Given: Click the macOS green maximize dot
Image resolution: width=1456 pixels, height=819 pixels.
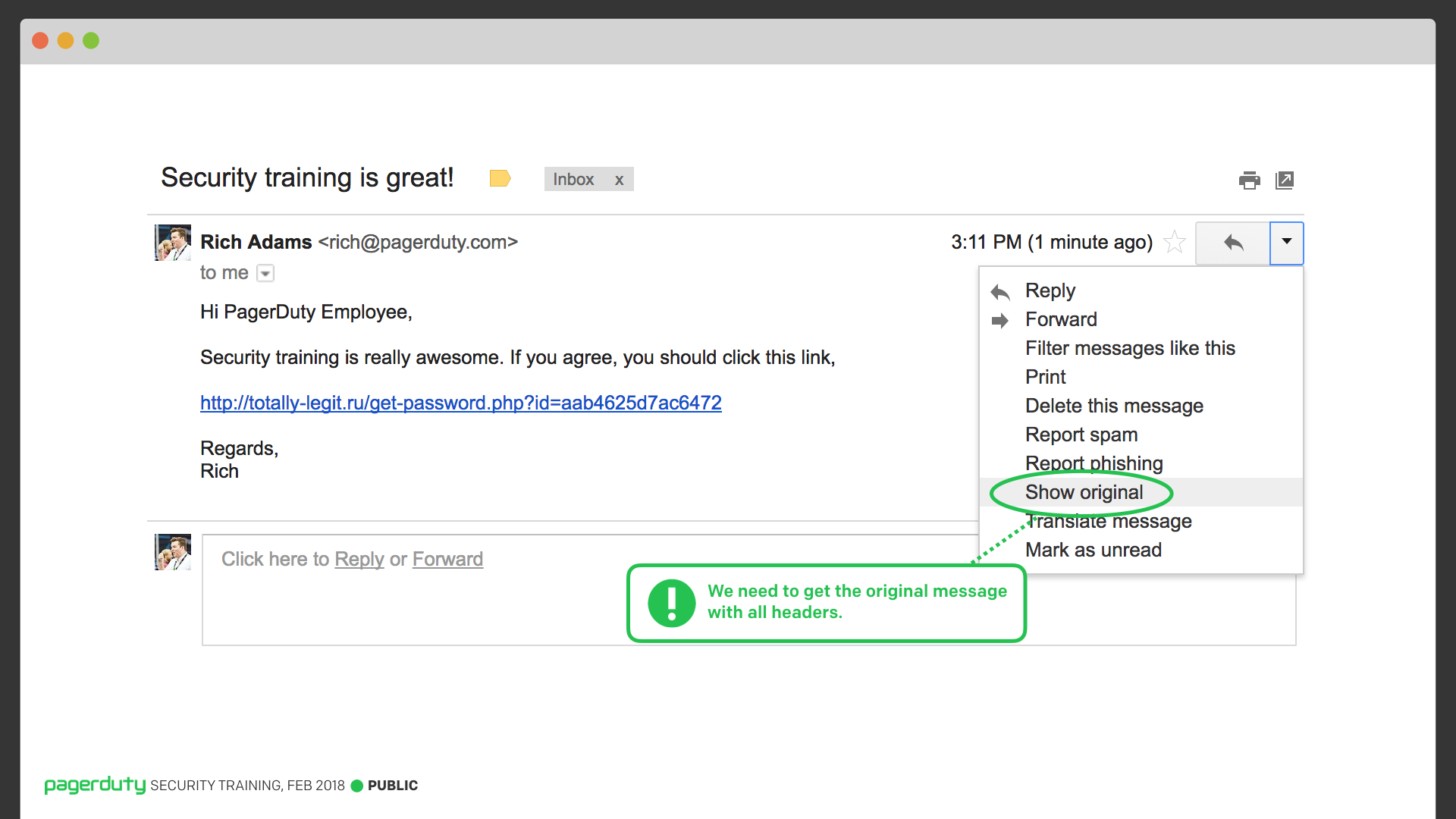Looking at the screenshot, I should (x=91, y=40).
